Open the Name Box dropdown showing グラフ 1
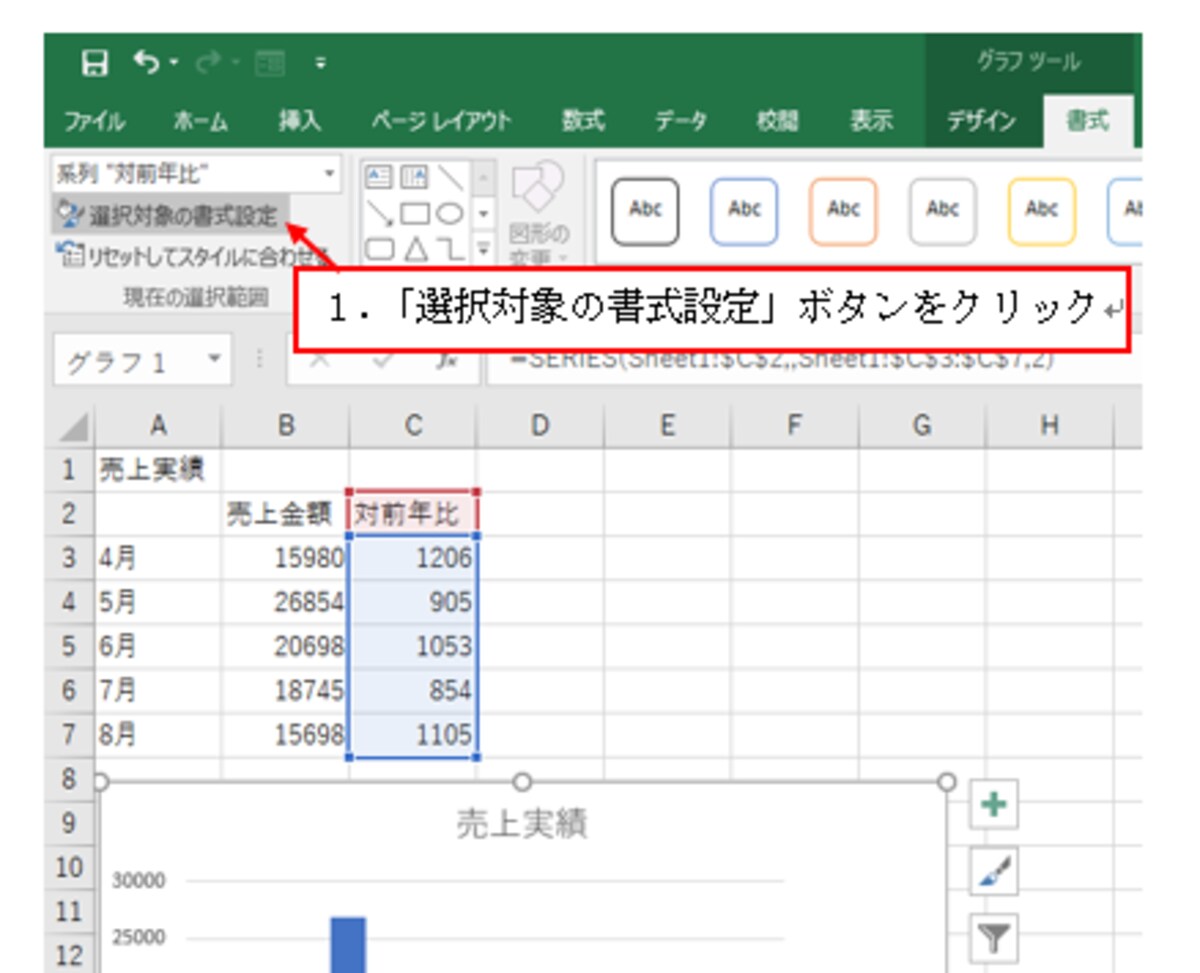1200x973 pixels. (x=213, y=360)
